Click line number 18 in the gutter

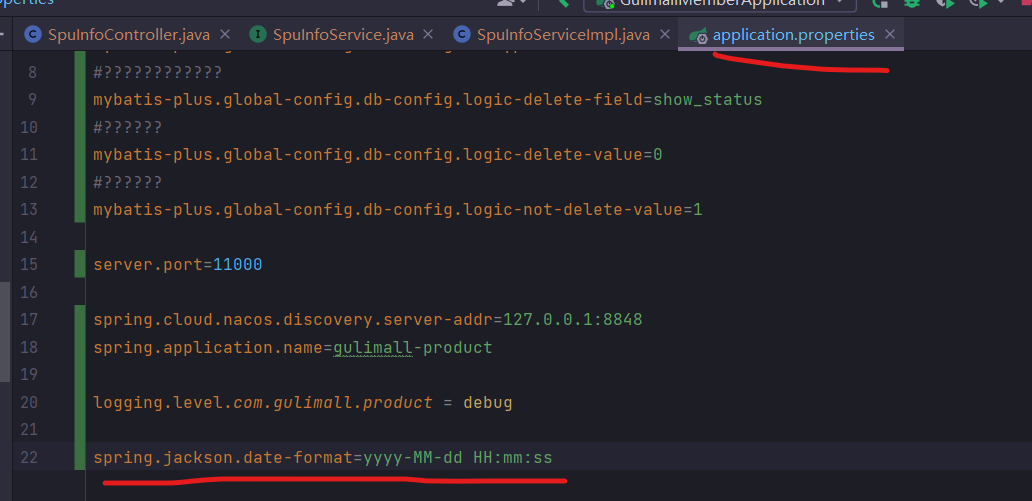28,348
